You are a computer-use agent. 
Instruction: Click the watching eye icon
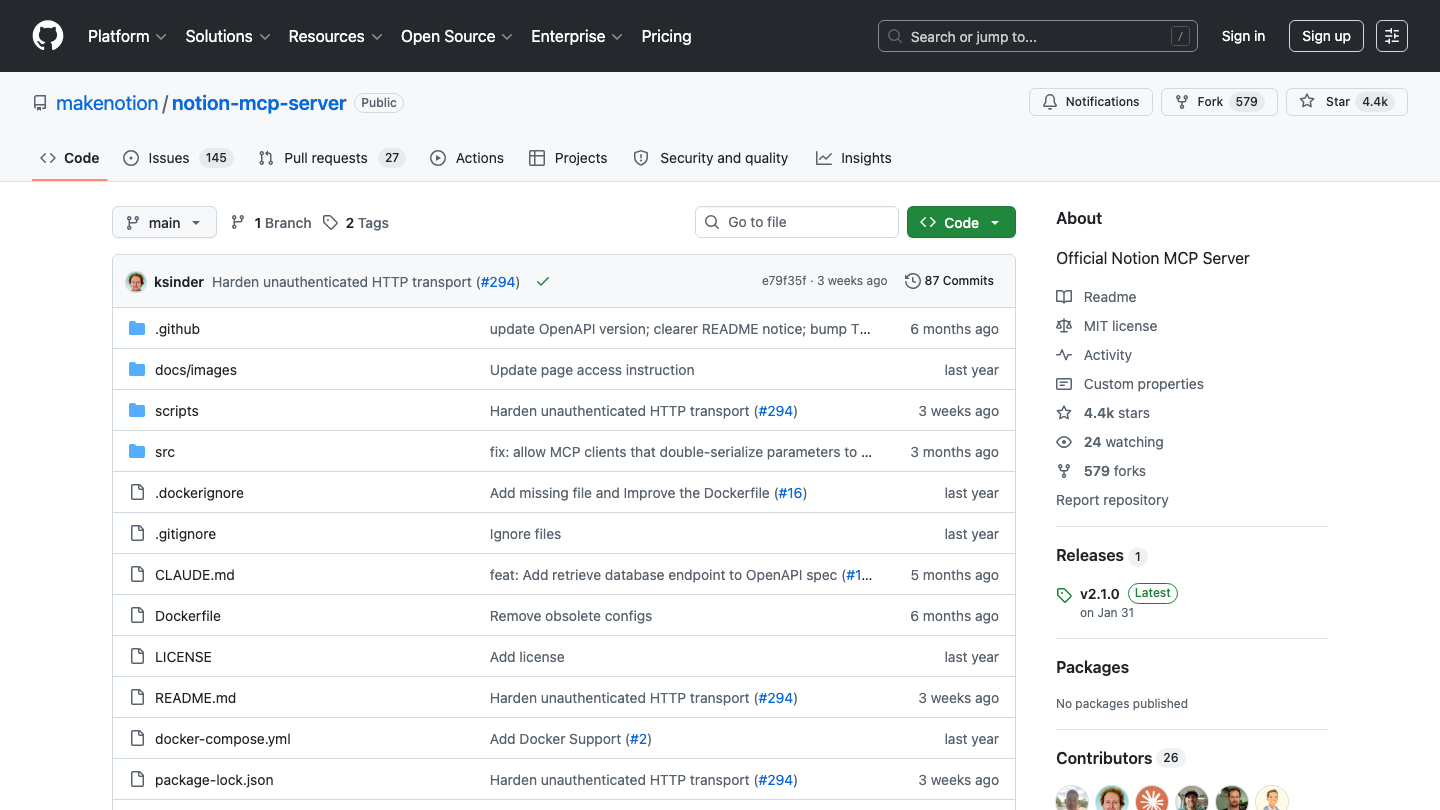point(1064,442)
